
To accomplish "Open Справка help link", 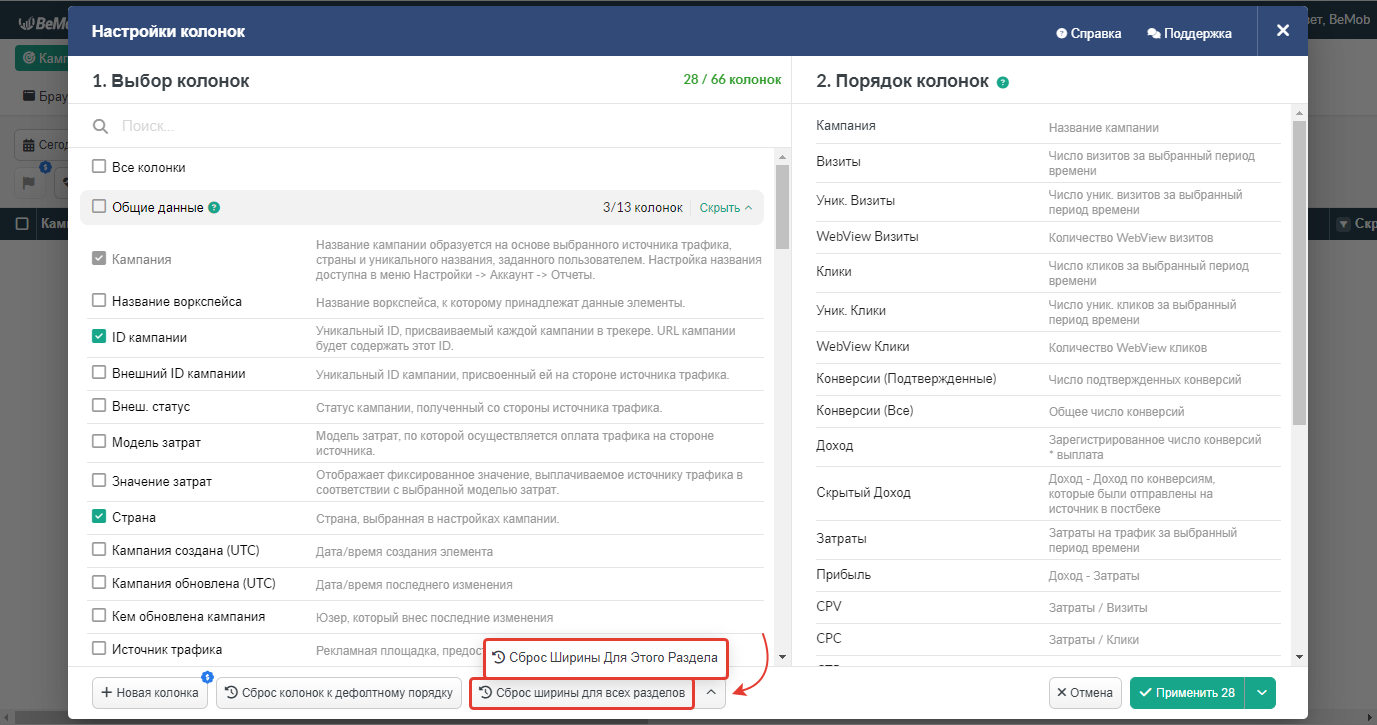I will [1089, 33].
